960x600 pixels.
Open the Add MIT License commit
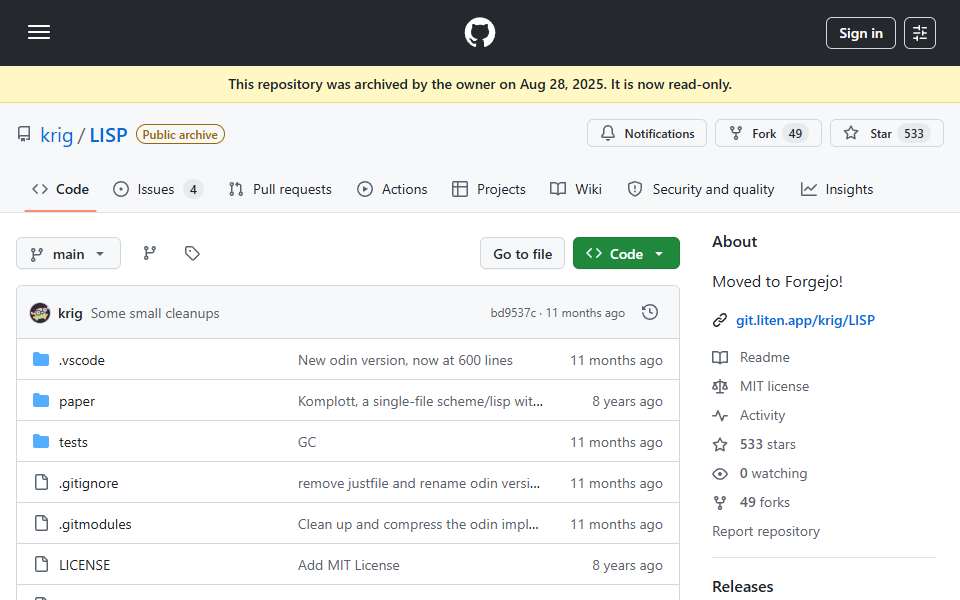click(x=348, y=565)
